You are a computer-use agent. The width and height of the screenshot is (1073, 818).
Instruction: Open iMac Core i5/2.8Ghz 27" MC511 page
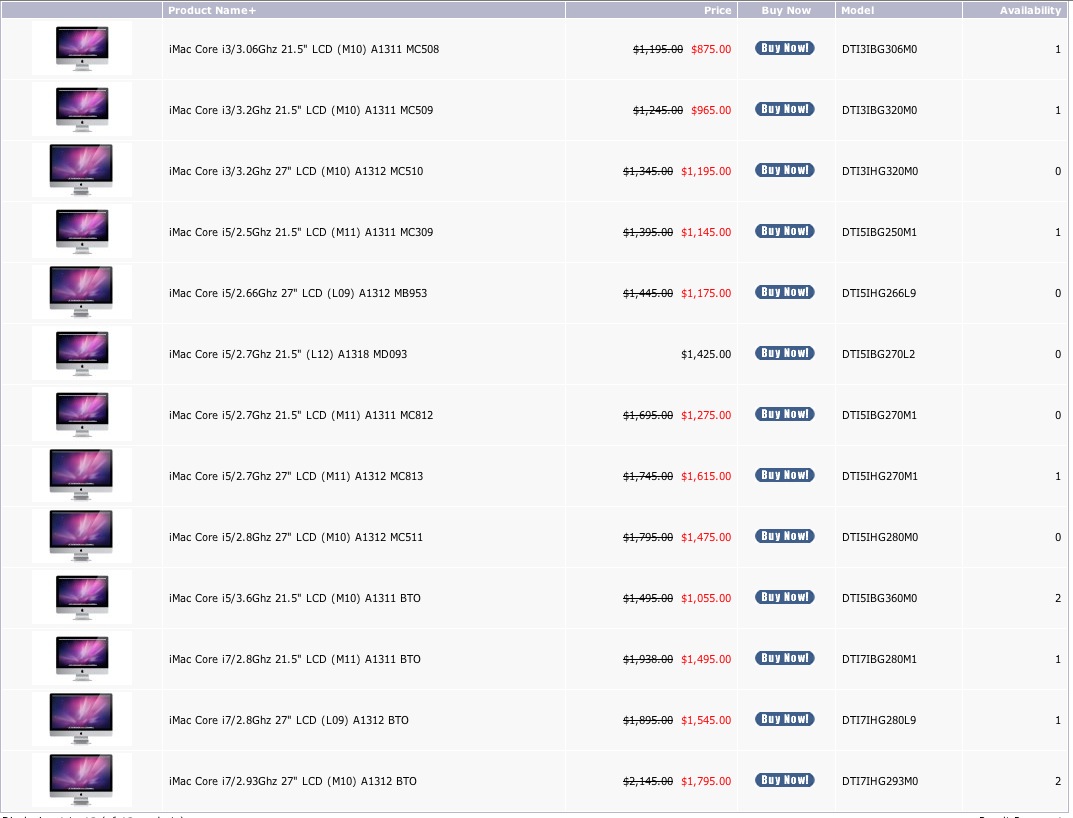pos(296,537)
